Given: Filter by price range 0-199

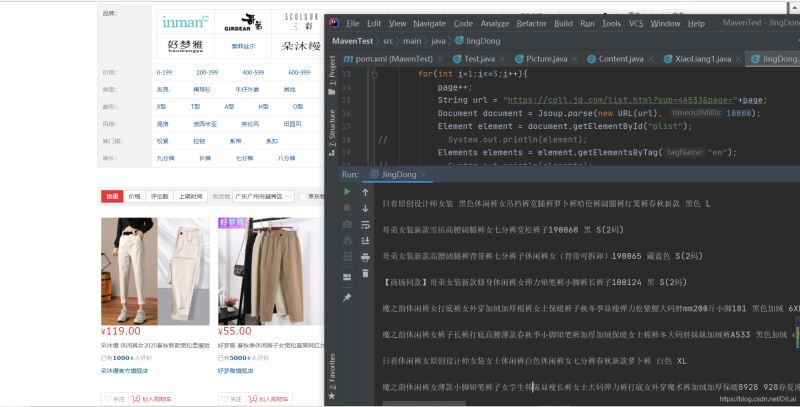Looking at the screenshot, I should point(164,72).
